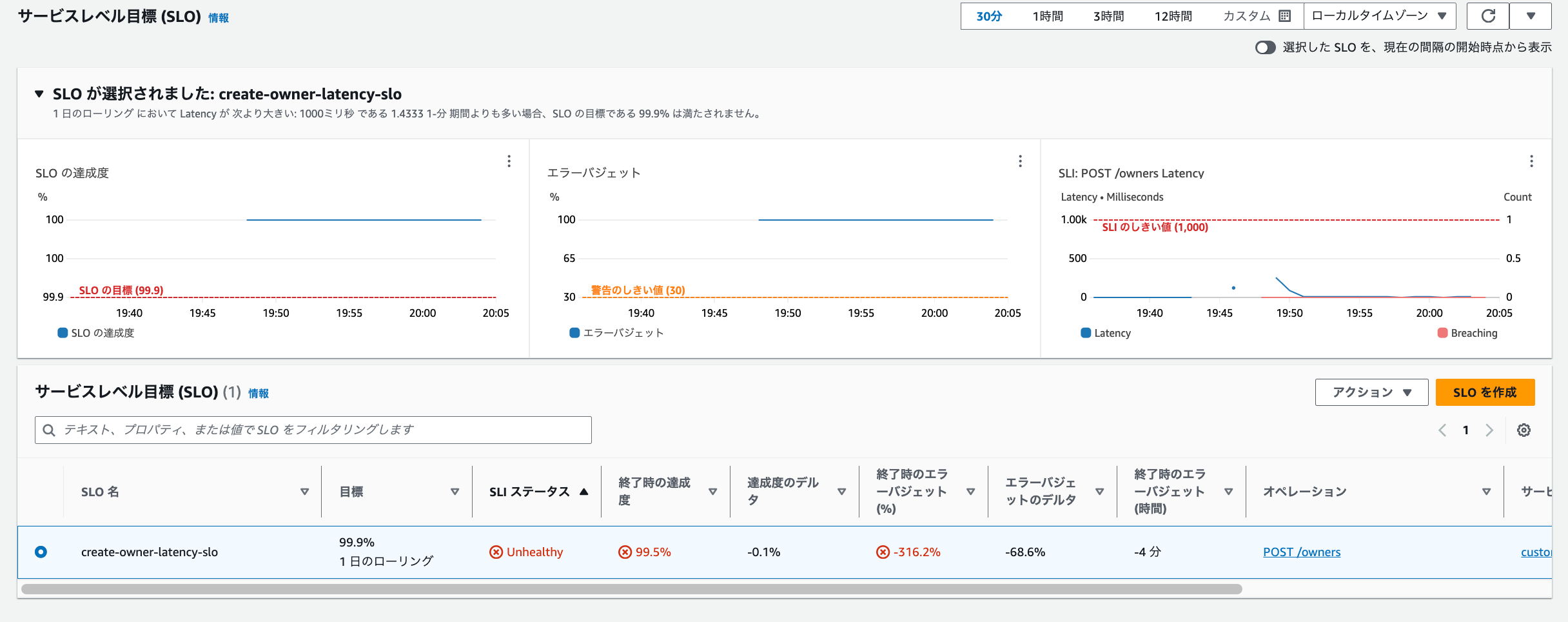
Task: Open the custom time range calendar icon
Action: [1284, 16]
